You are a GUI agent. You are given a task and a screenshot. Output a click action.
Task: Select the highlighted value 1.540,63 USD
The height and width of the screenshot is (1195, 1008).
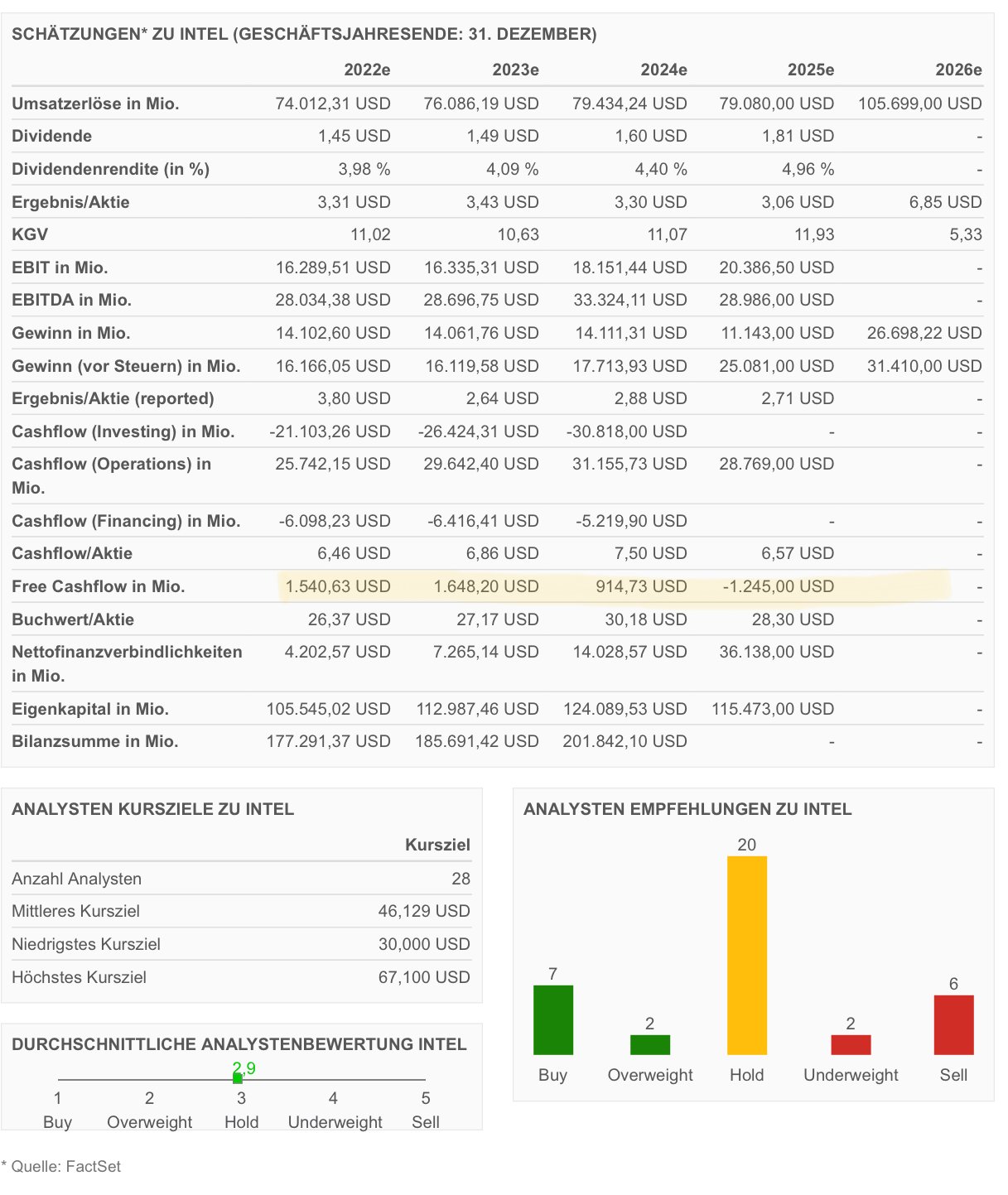338,586
